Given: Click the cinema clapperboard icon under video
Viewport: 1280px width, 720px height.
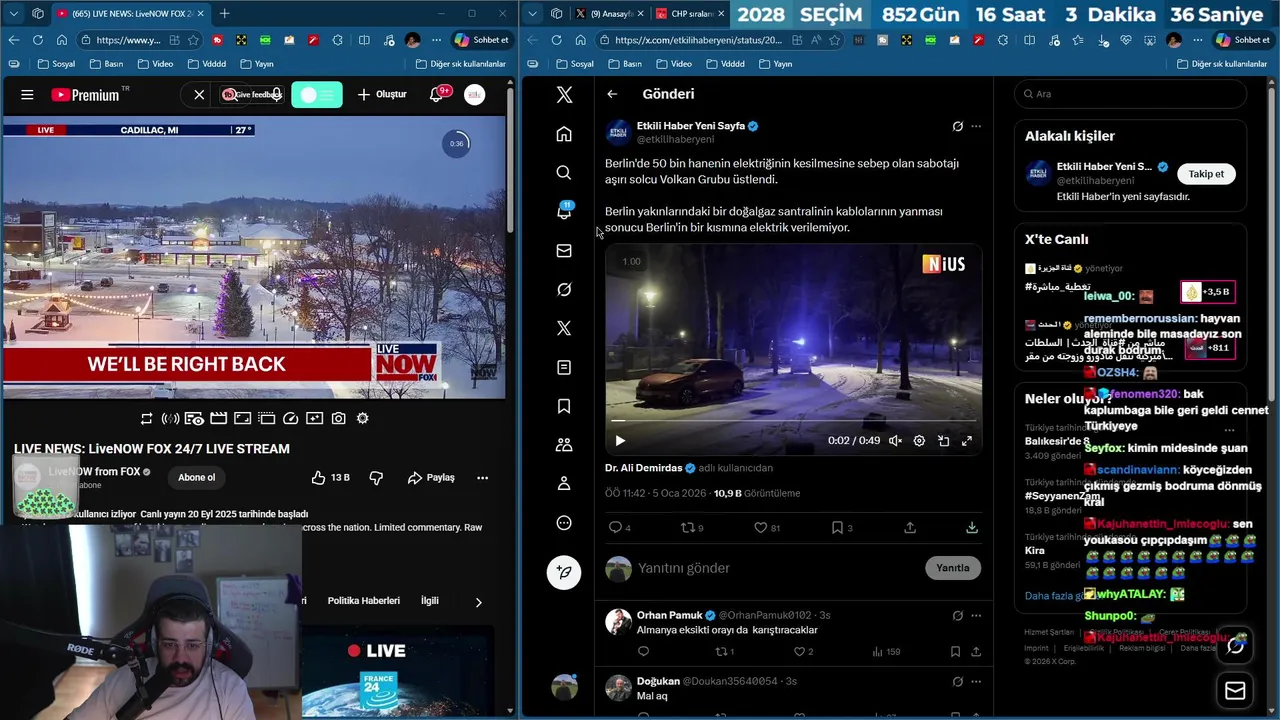Looking at the screenshot, I should click(218, 419).
